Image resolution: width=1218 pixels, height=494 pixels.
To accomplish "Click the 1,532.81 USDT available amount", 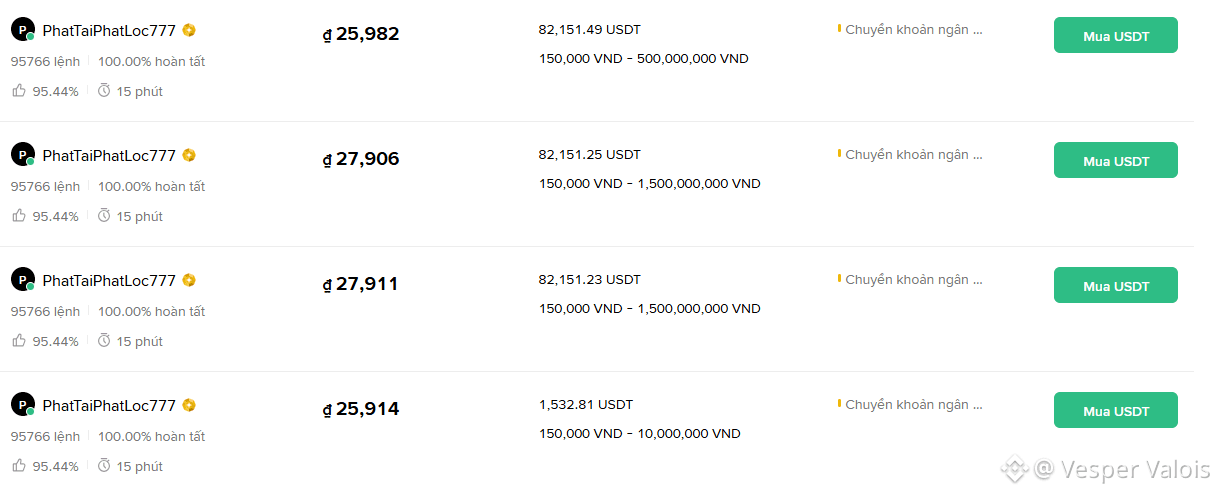I will (586, 405).
